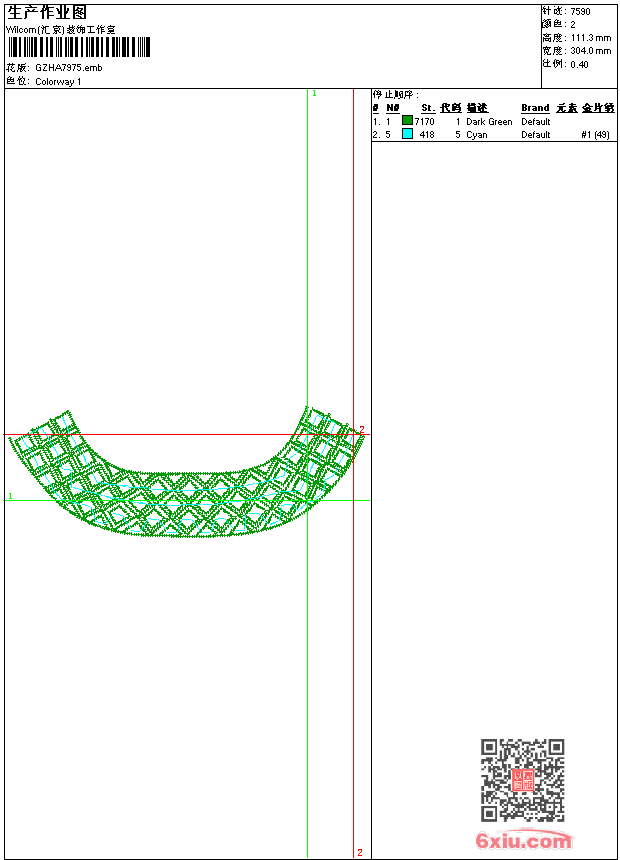Viewport: 620px width, 860px height.
Task: Click the embroidery collar design preview
Action: 187,472
